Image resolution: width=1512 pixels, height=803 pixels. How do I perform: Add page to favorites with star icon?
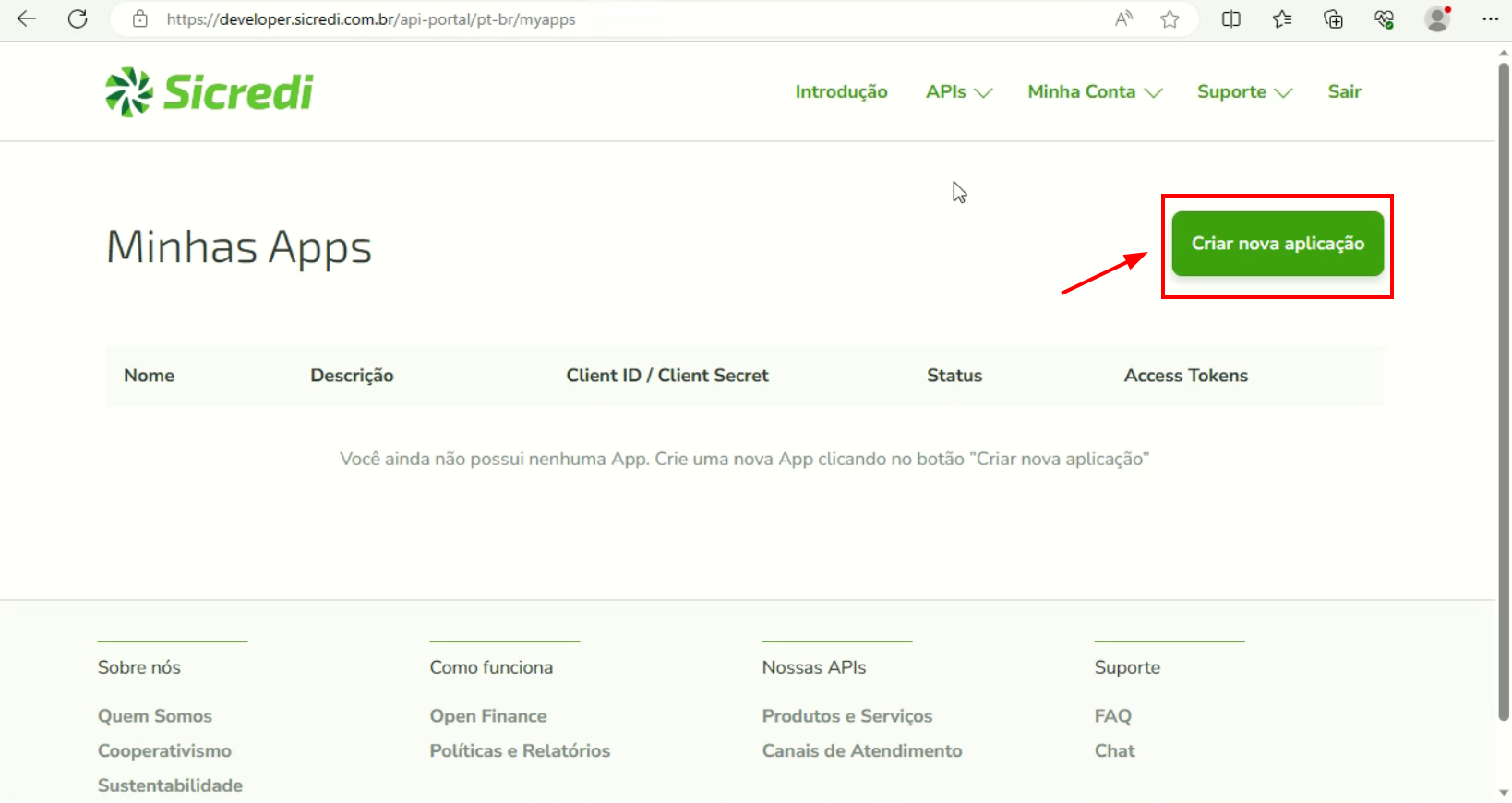coord(1170,19)
